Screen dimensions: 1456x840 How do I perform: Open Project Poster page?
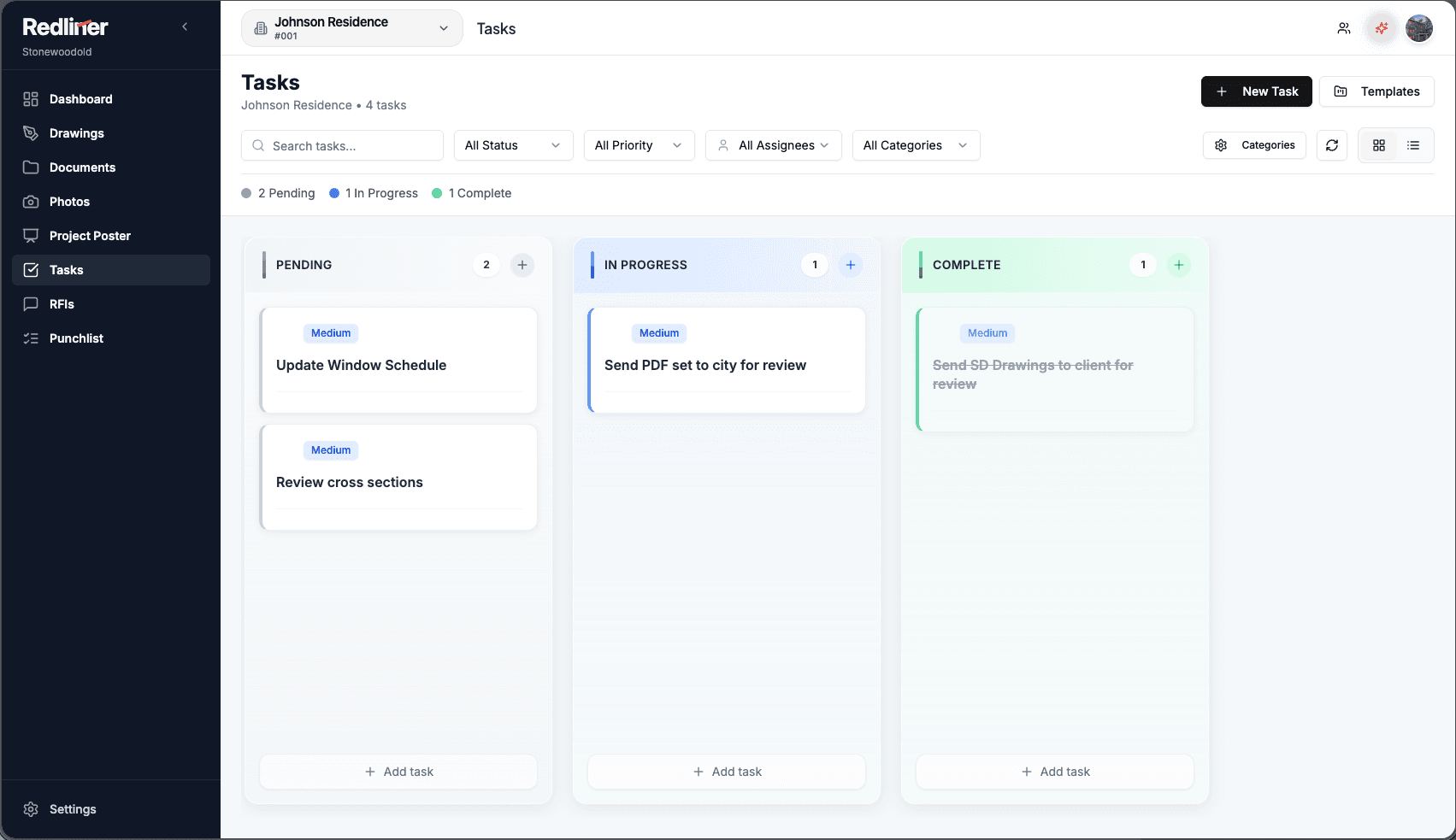coord(111,236)
